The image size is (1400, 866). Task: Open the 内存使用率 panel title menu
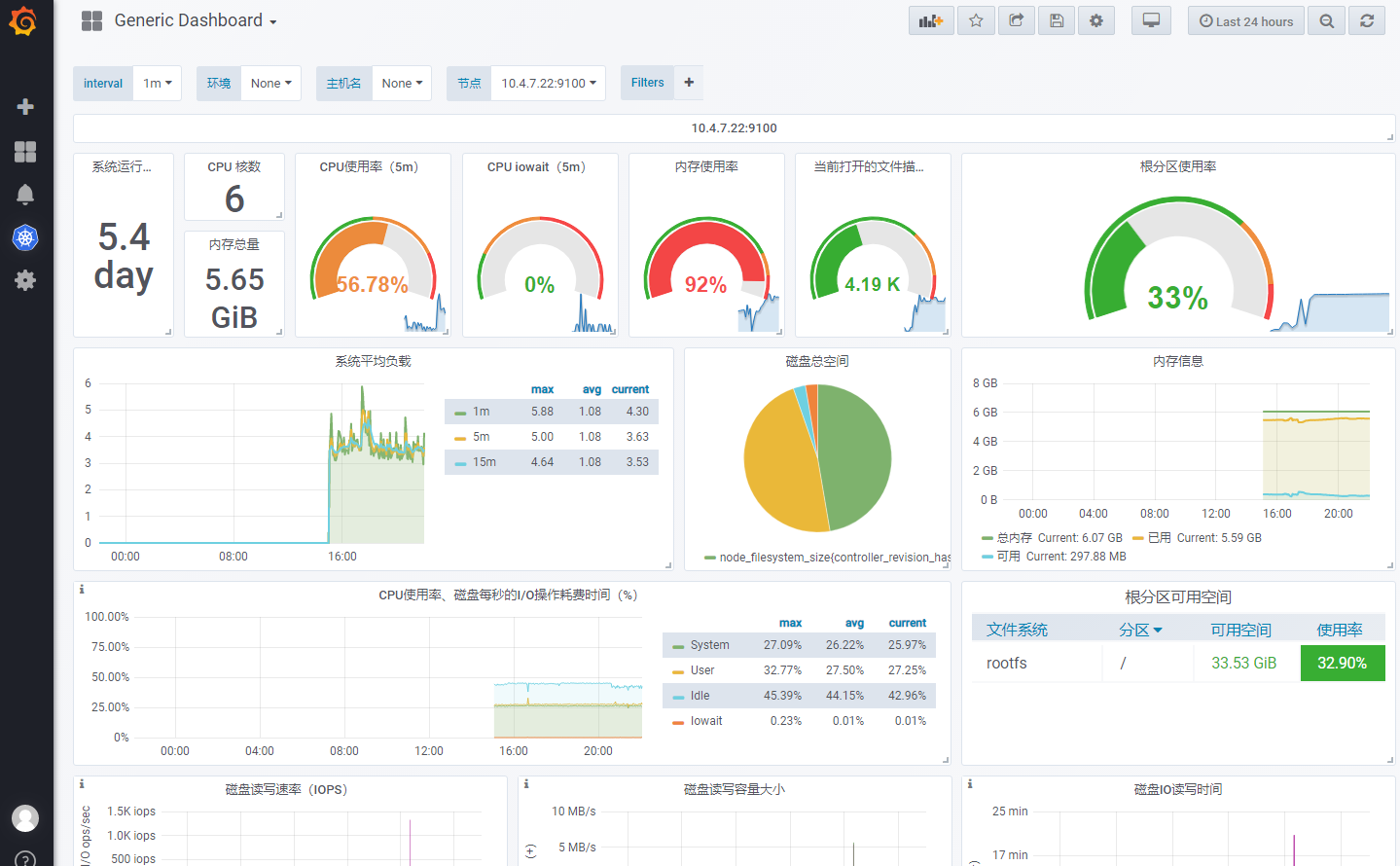click(706, 166)
